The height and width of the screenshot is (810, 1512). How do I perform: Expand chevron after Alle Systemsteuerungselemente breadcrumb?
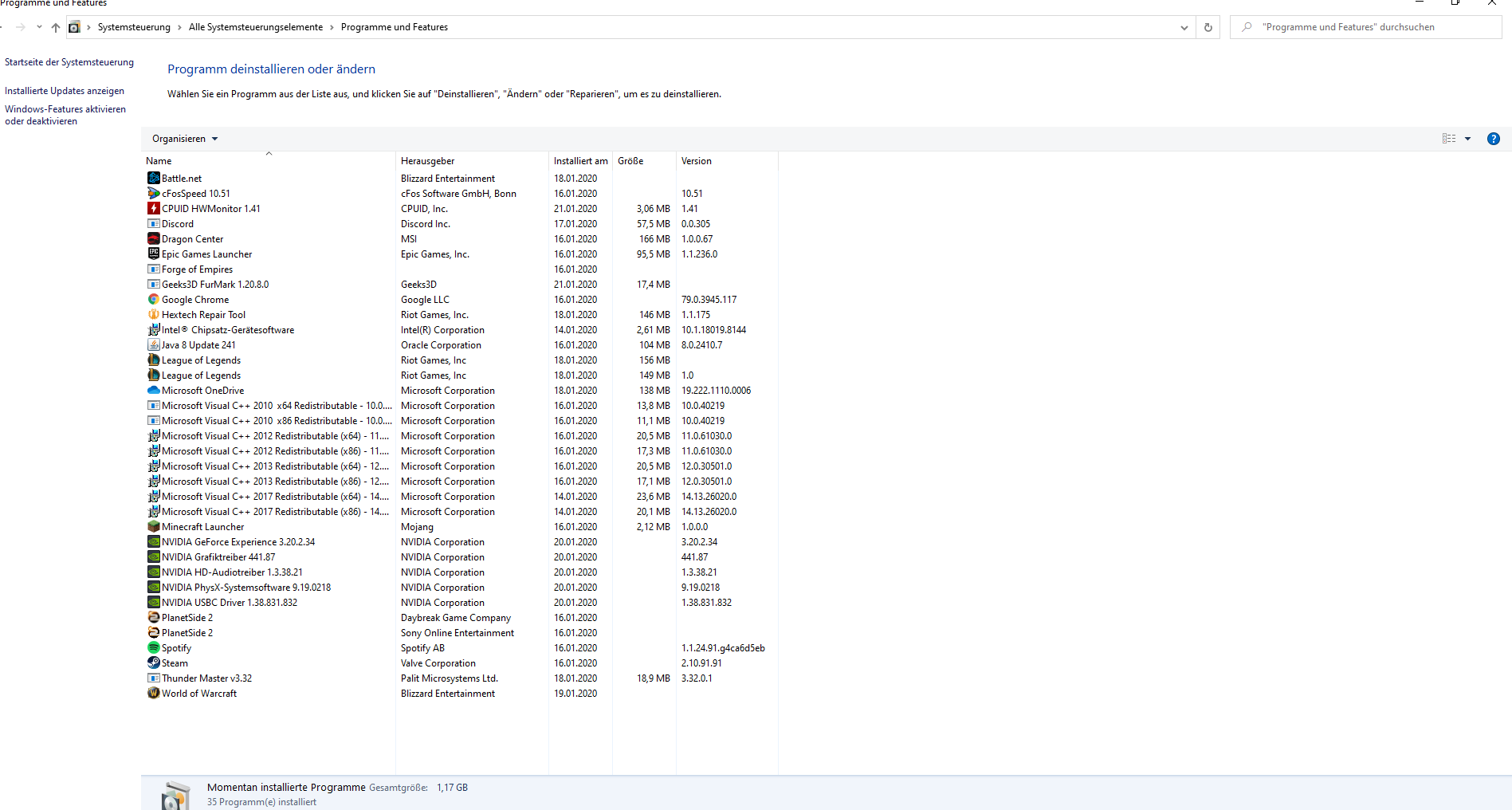[332, 27]
